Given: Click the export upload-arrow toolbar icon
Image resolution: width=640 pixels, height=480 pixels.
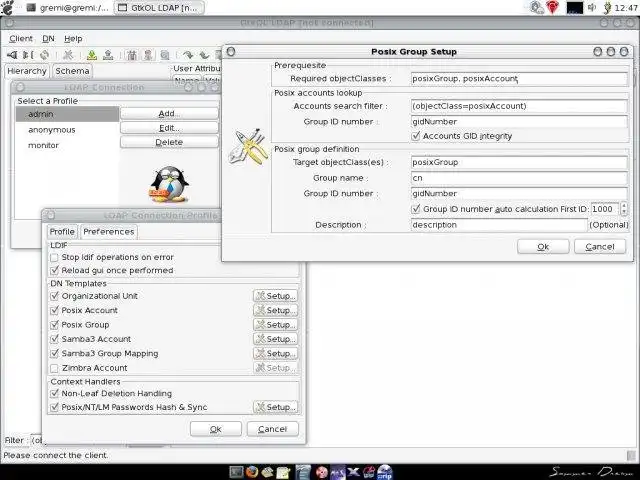Looking at the screenshot, I should (x=108, y=55).
